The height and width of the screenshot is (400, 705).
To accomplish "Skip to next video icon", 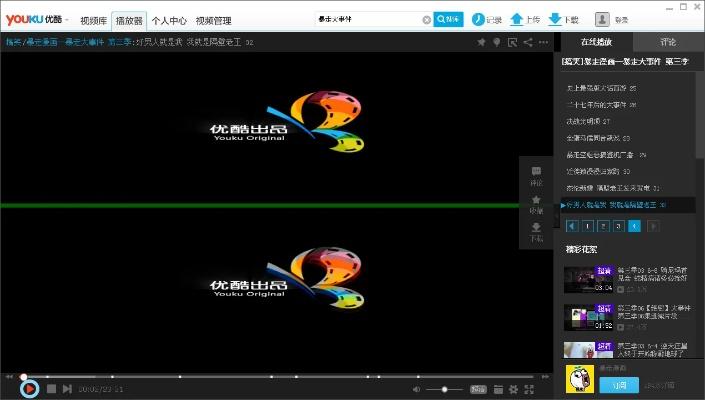I will 67,388.
